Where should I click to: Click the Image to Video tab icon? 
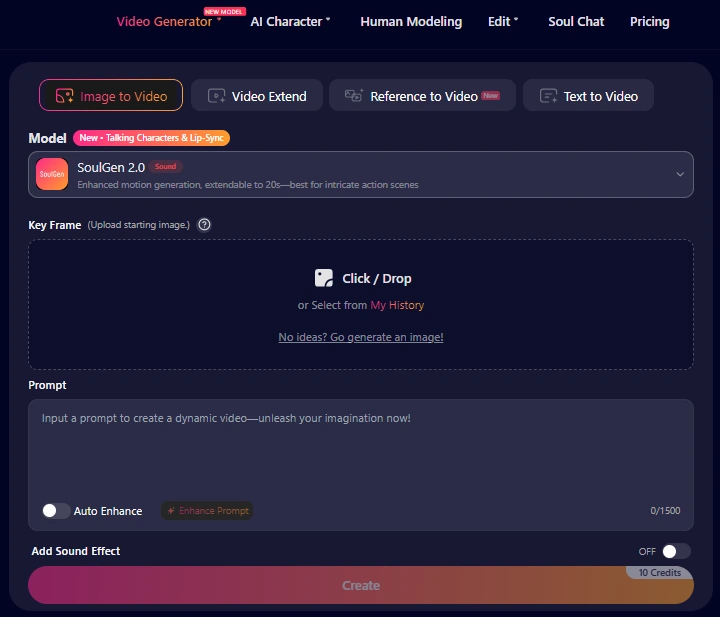[64, 96]
